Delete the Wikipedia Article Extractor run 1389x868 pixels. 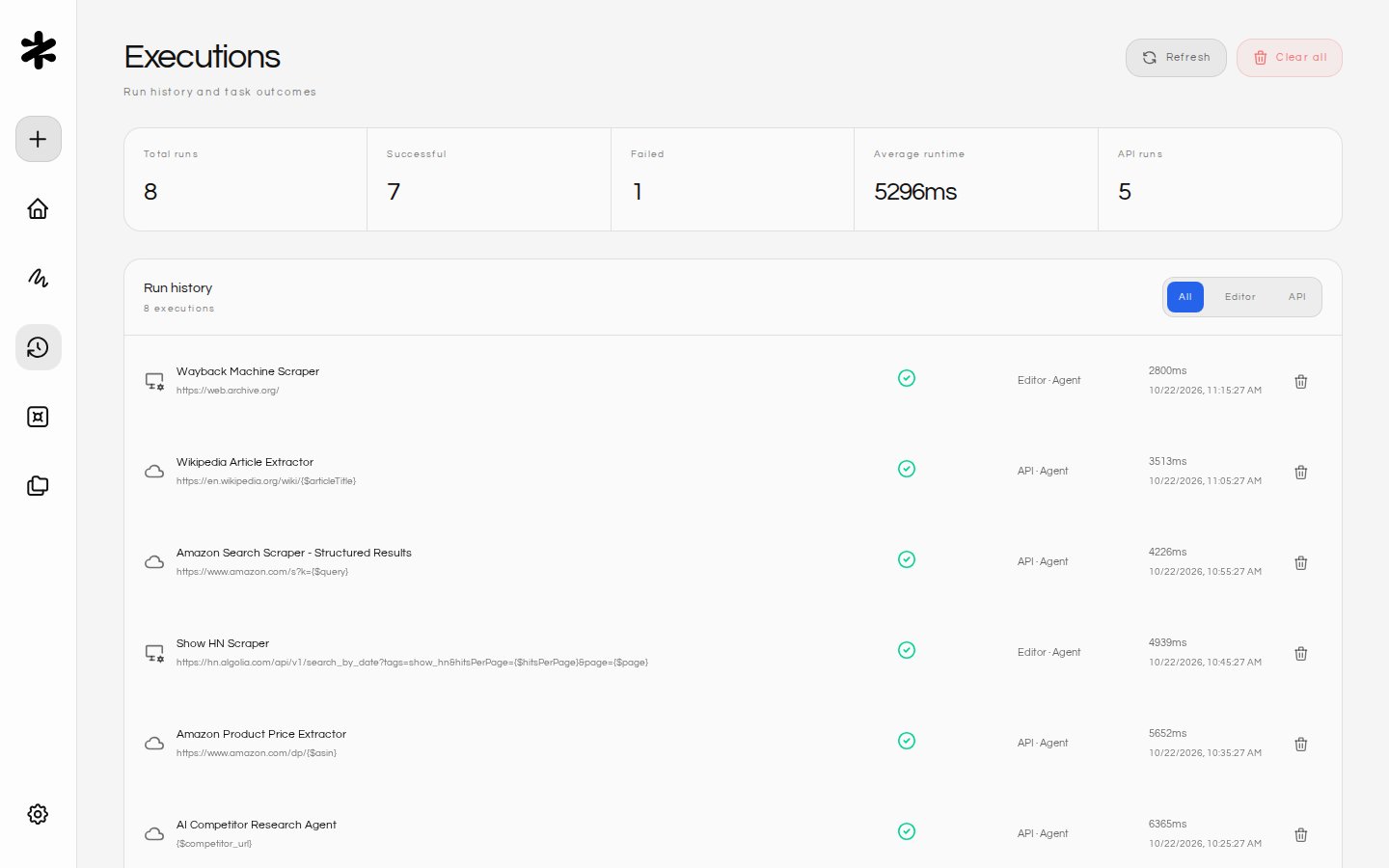pyautogui.click(x=1300, y=473)
